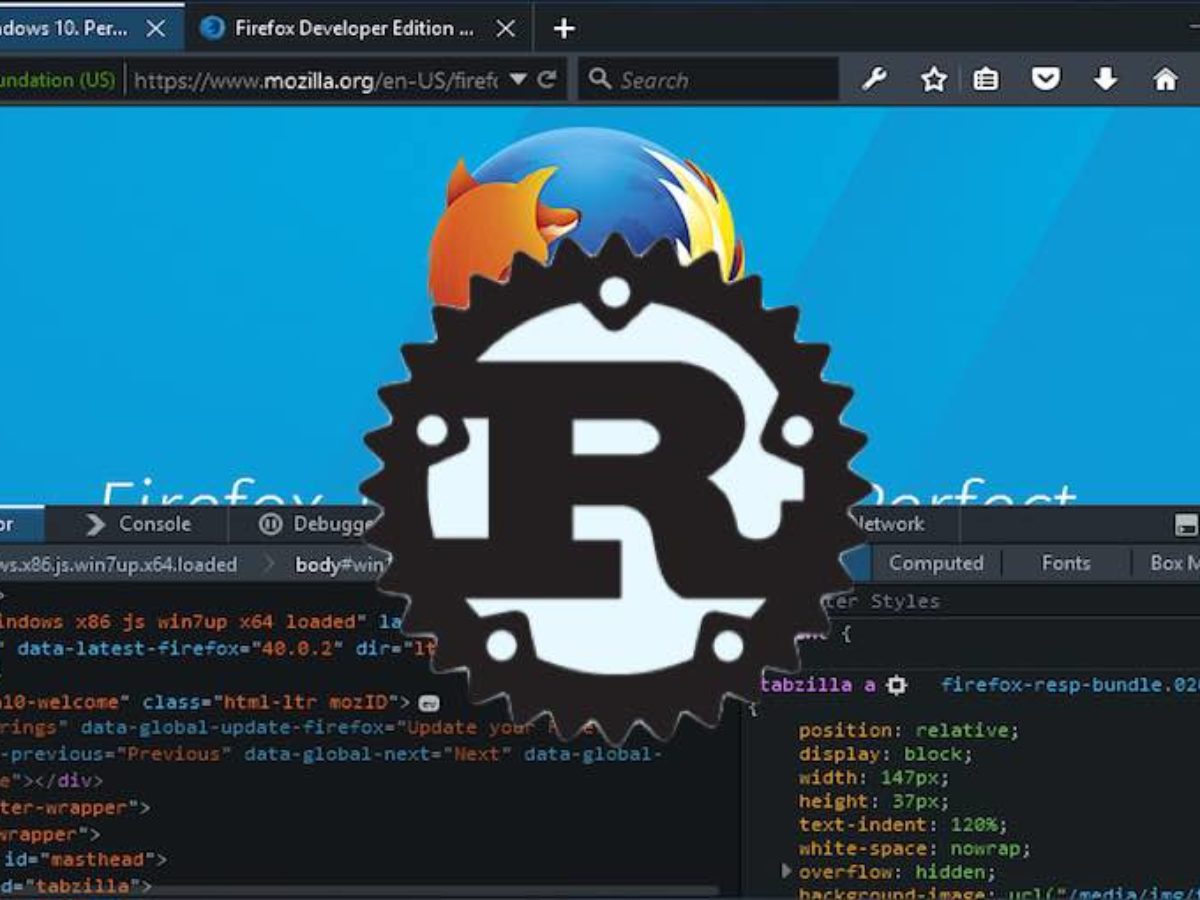
Task: Click the 'block' display value
Action: point(933,753)
